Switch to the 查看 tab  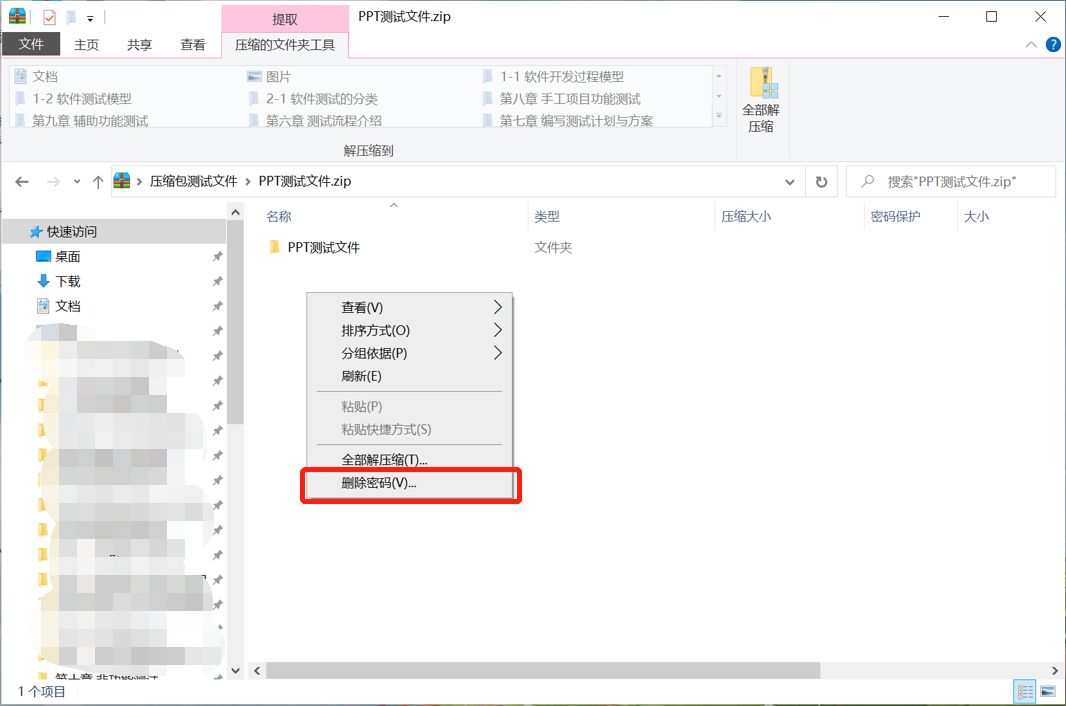pyautogui.click(x=192, y=45)
